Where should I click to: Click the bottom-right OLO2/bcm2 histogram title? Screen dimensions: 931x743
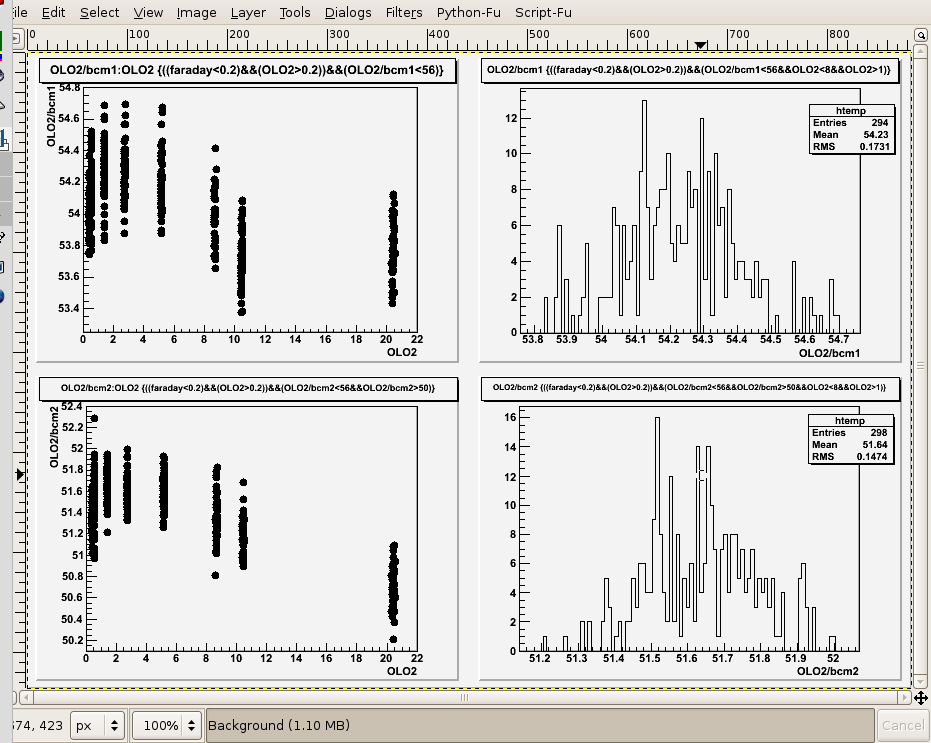tap(689, 387)
